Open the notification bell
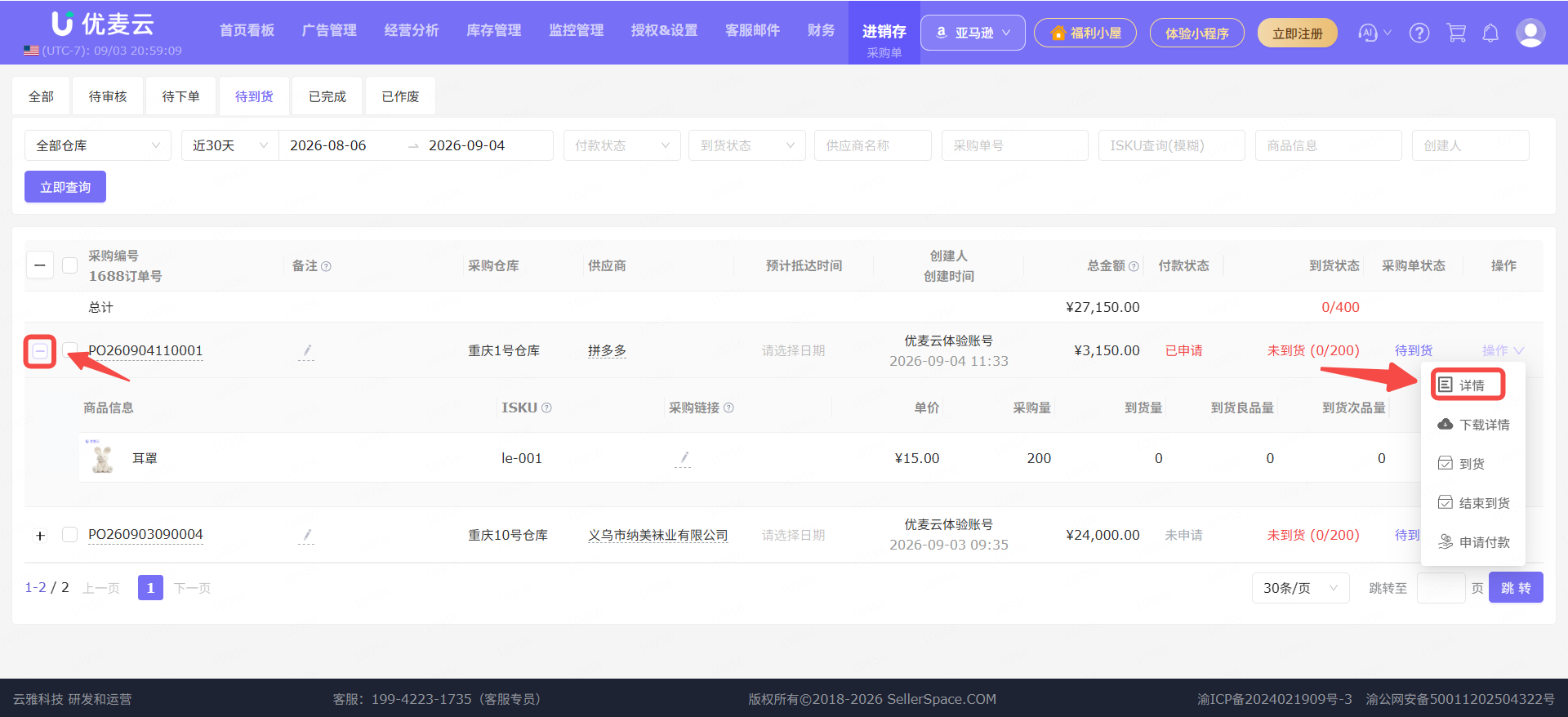 click(1490, 33)
